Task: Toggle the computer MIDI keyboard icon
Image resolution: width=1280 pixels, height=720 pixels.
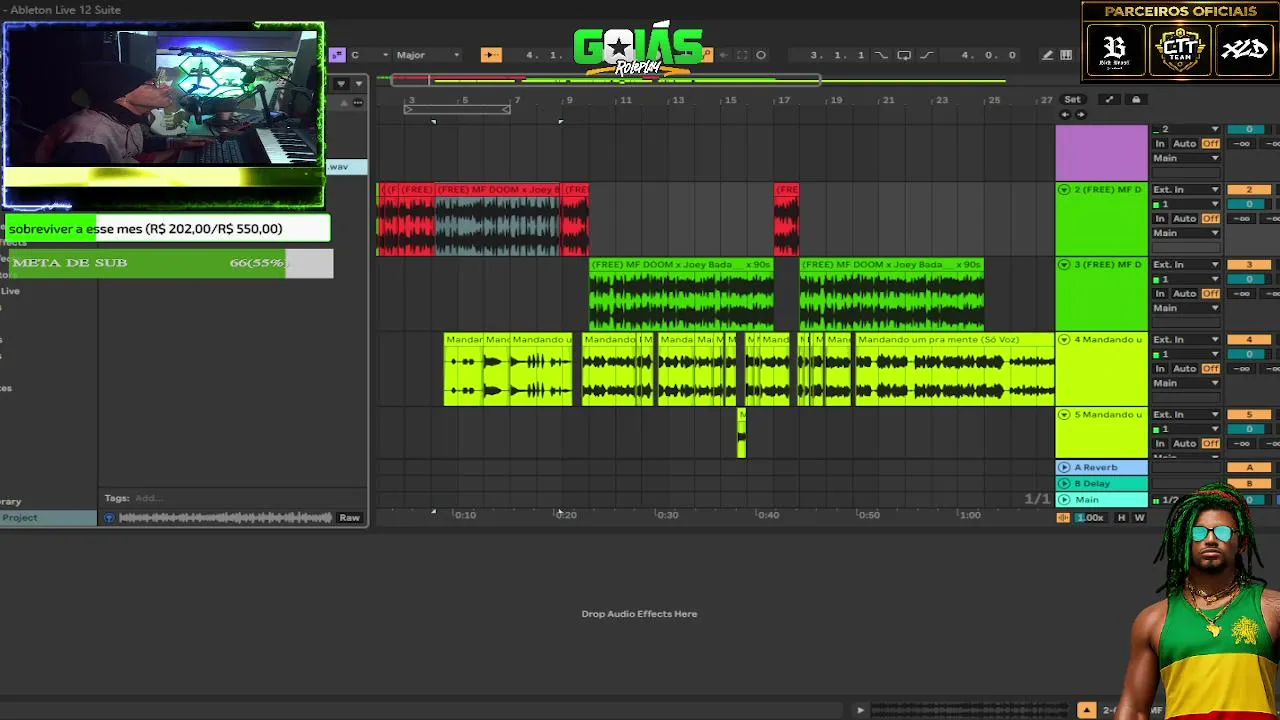Action: click(x=1066, y=55)
